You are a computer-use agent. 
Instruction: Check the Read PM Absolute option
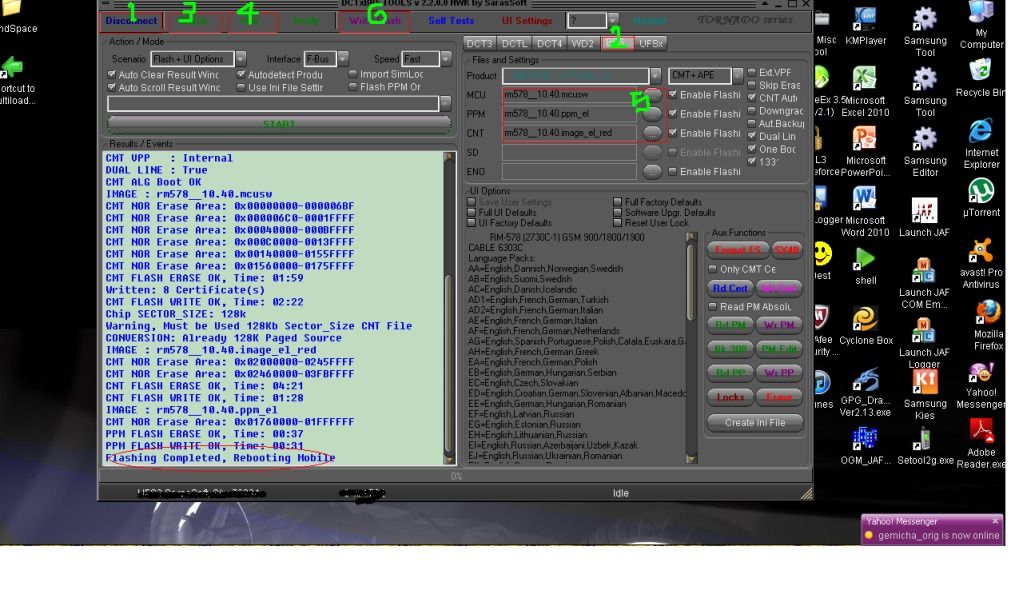(712, 306)
